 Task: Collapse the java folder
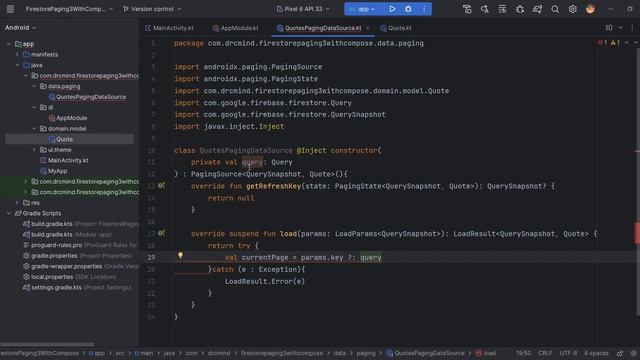[17, 65]
